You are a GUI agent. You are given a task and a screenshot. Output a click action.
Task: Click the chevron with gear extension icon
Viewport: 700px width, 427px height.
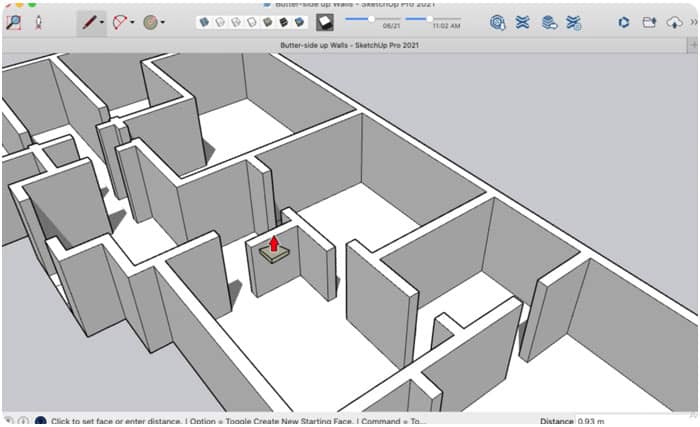coord(574,22)
